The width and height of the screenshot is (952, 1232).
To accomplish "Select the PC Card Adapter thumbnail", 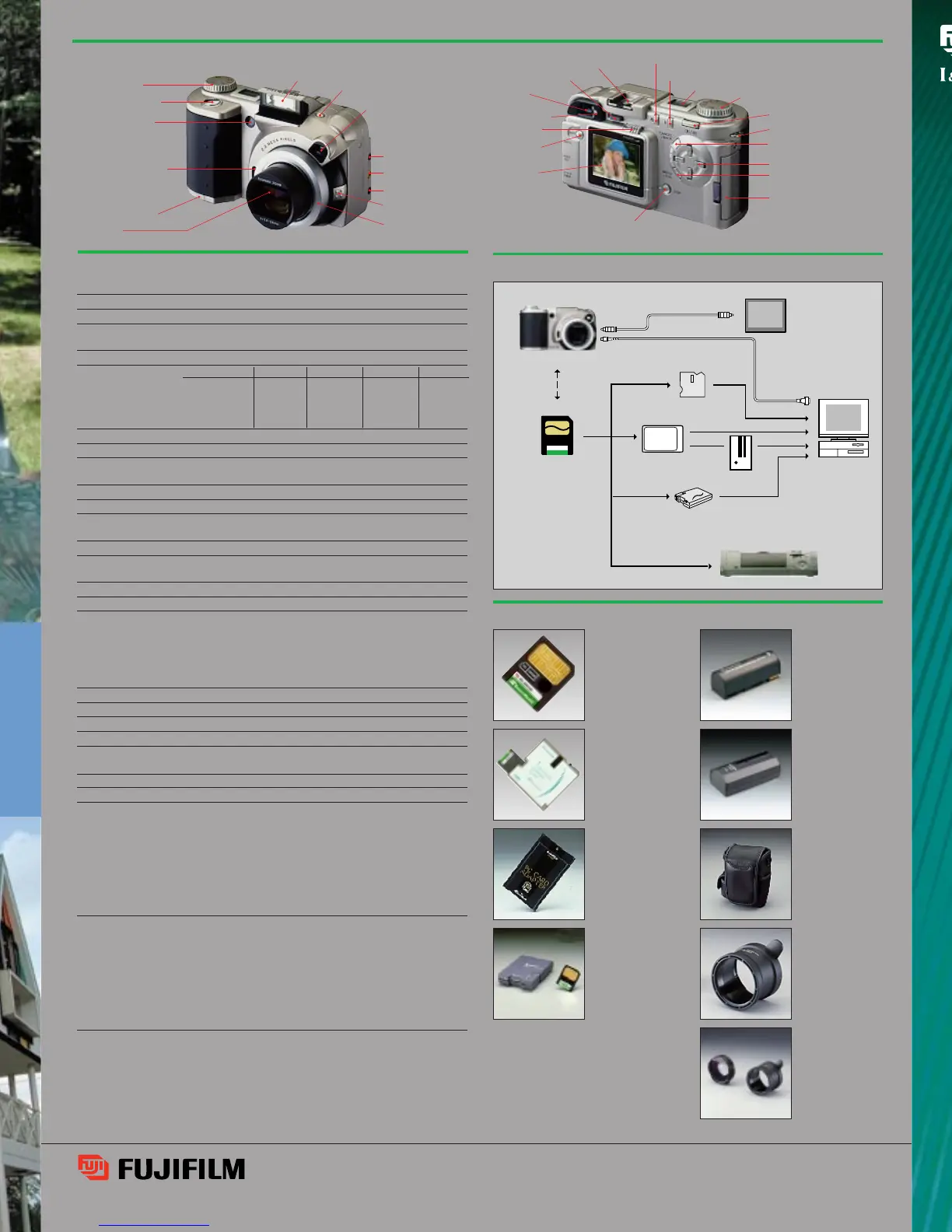I will [539, 874].
